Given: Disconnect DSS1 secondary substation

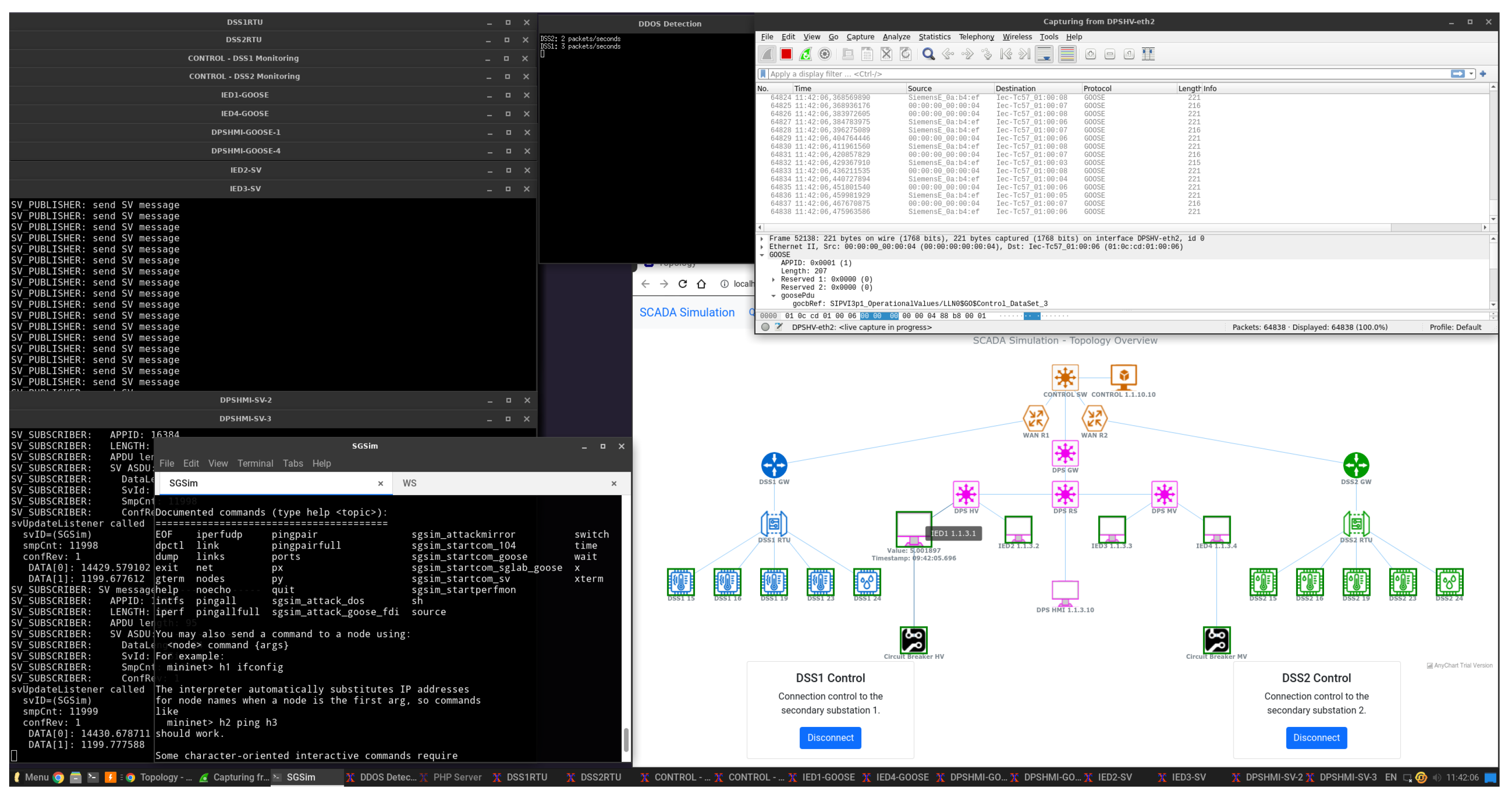Looking at the screenshot, I should [830, 738].
